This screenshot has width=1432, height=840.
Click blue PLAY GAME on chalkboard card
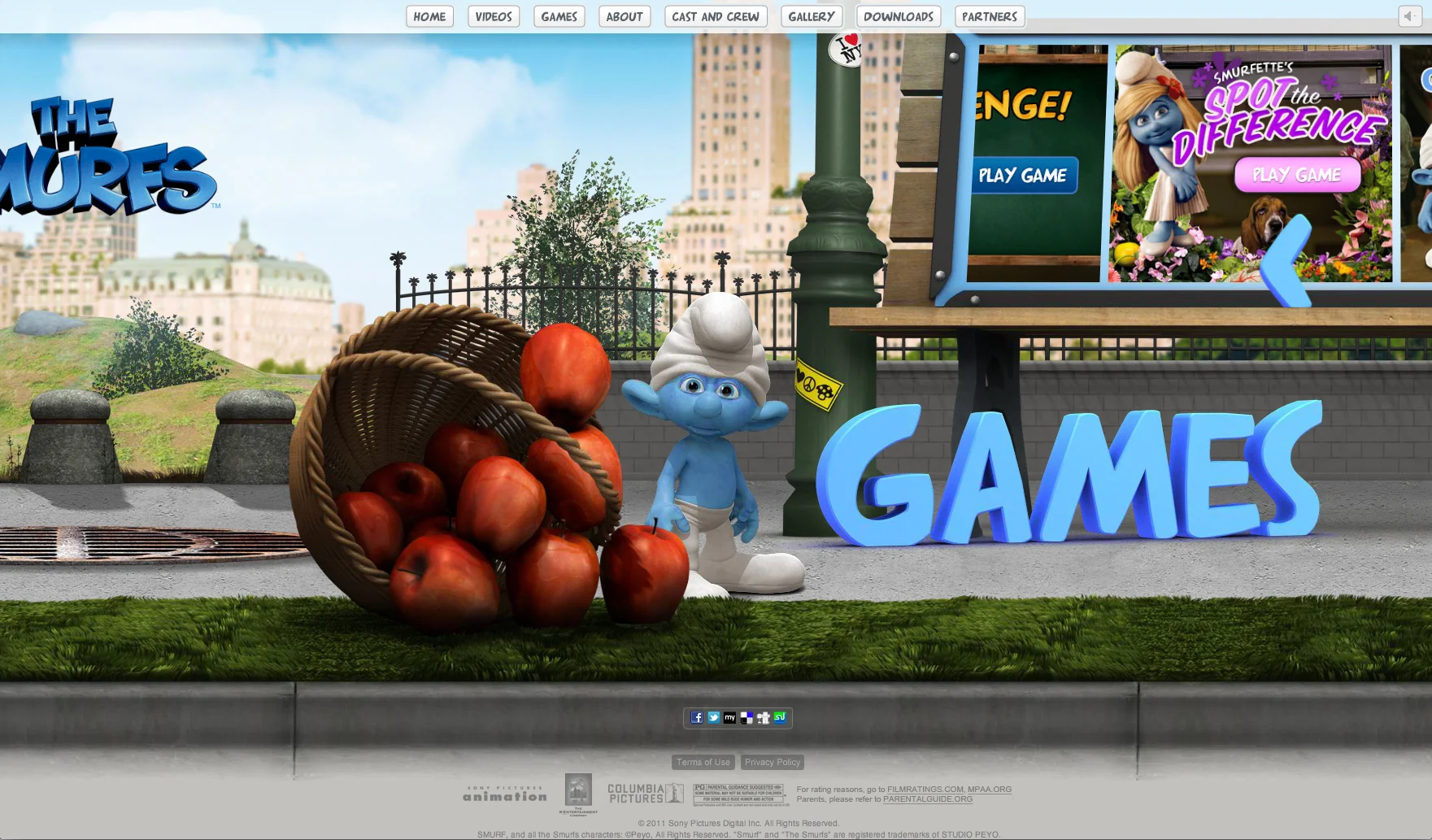point(1023,176)
